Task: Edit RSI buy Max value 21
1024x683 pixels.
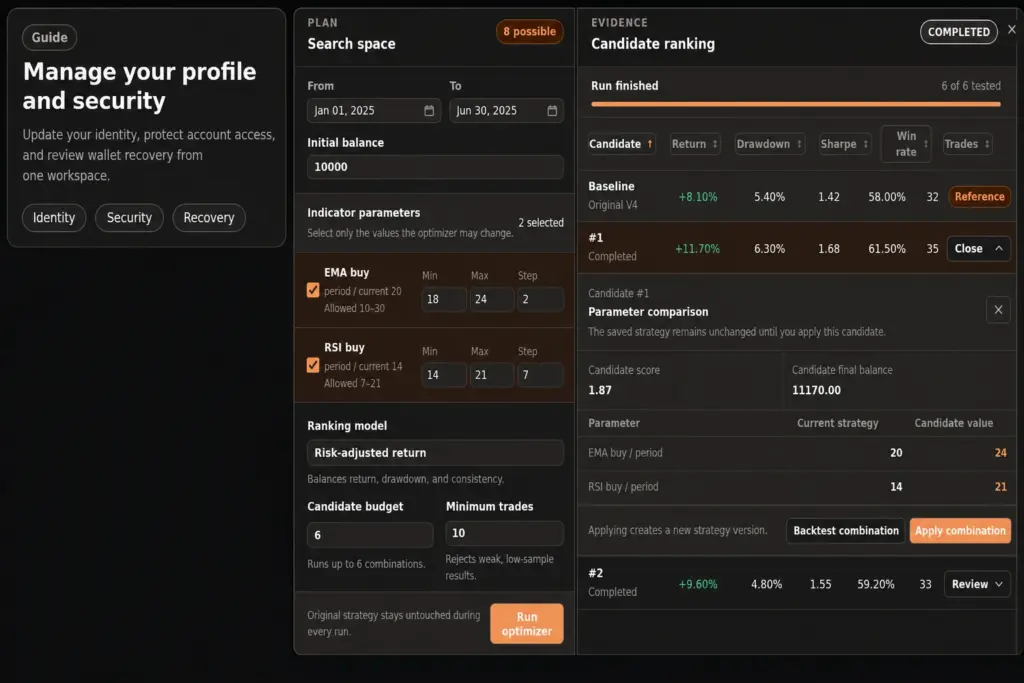Action: click(491, 375)
